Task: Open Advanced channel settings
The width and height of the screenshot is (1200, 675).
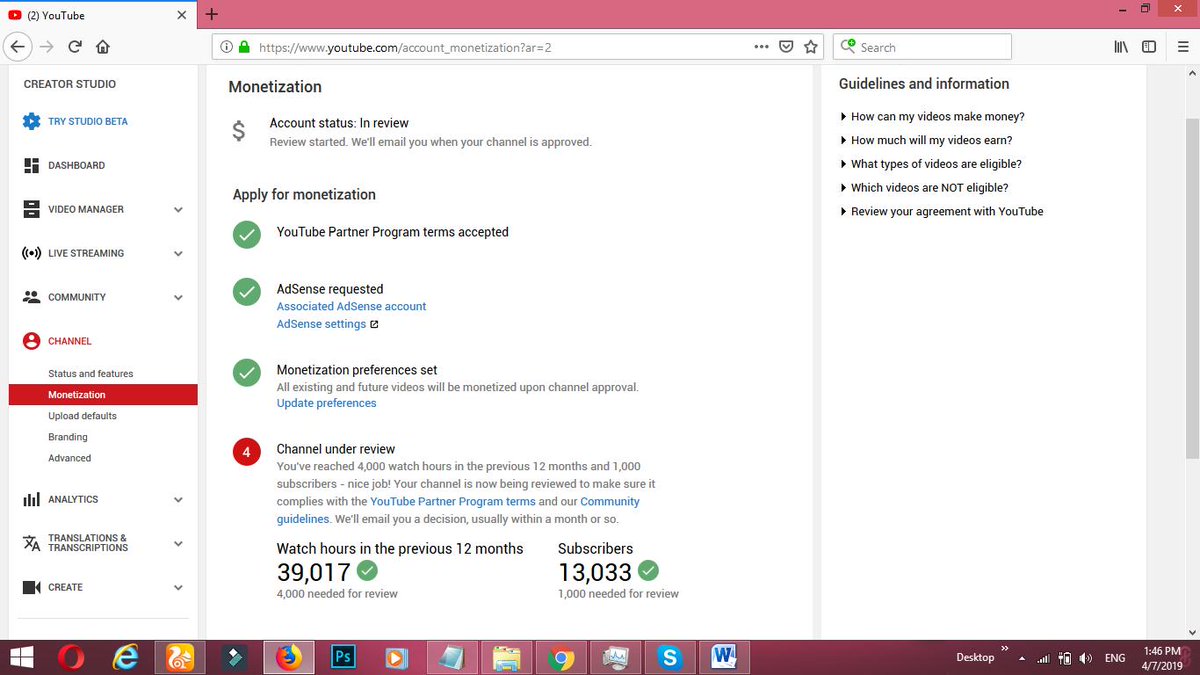Action: [x=69, y=458]
